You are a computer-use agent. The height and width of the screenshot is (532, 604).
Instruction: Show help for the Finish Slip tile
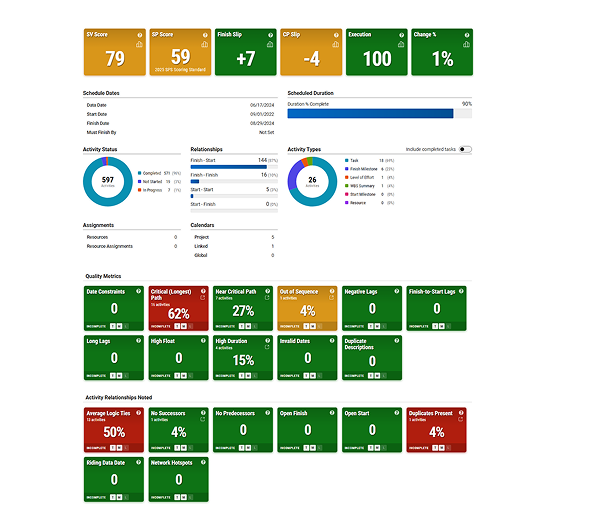[x=270, y=35]
